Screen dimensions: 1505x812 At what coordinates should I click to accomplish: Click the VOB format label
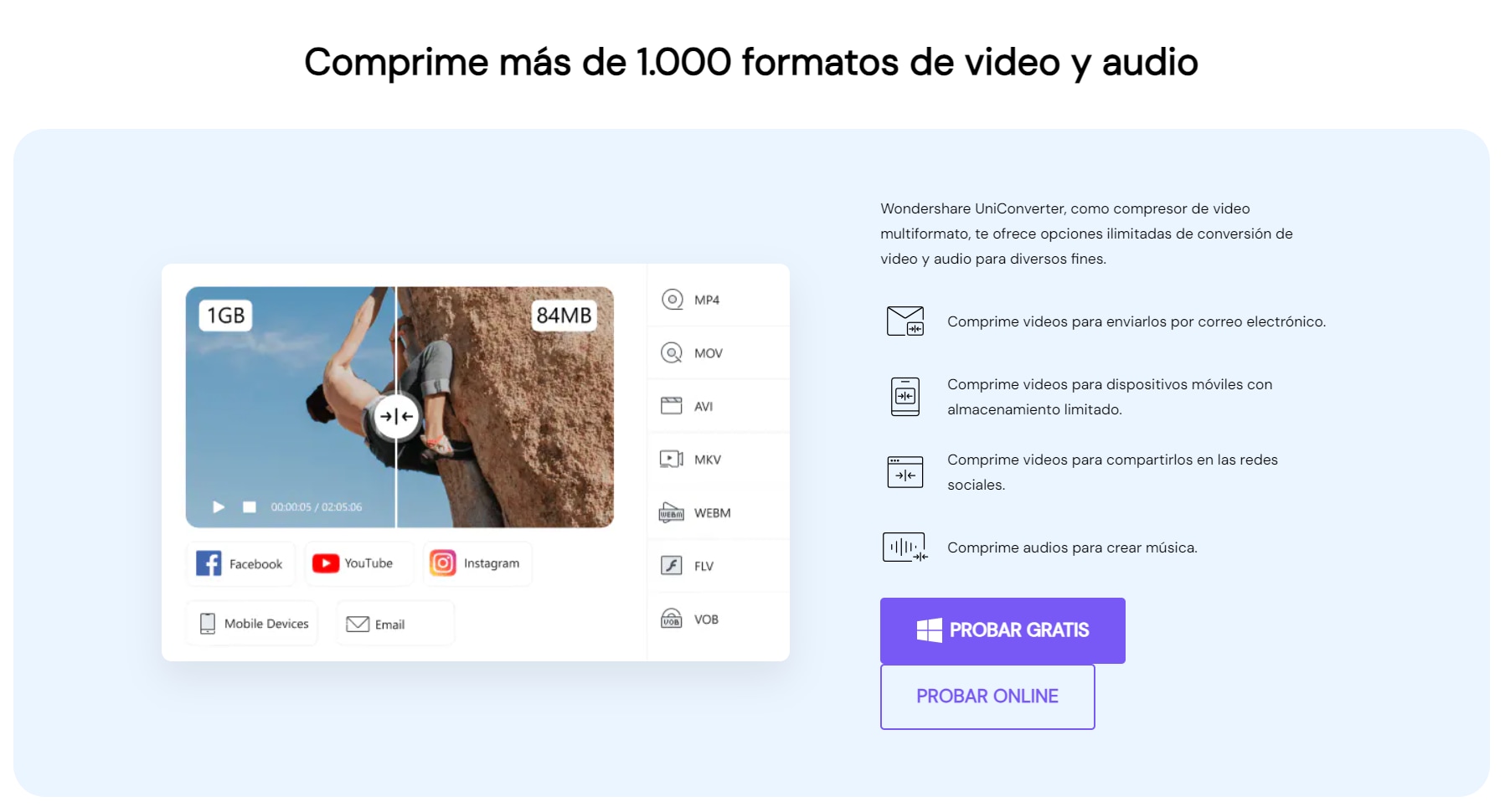coord(706,619)
